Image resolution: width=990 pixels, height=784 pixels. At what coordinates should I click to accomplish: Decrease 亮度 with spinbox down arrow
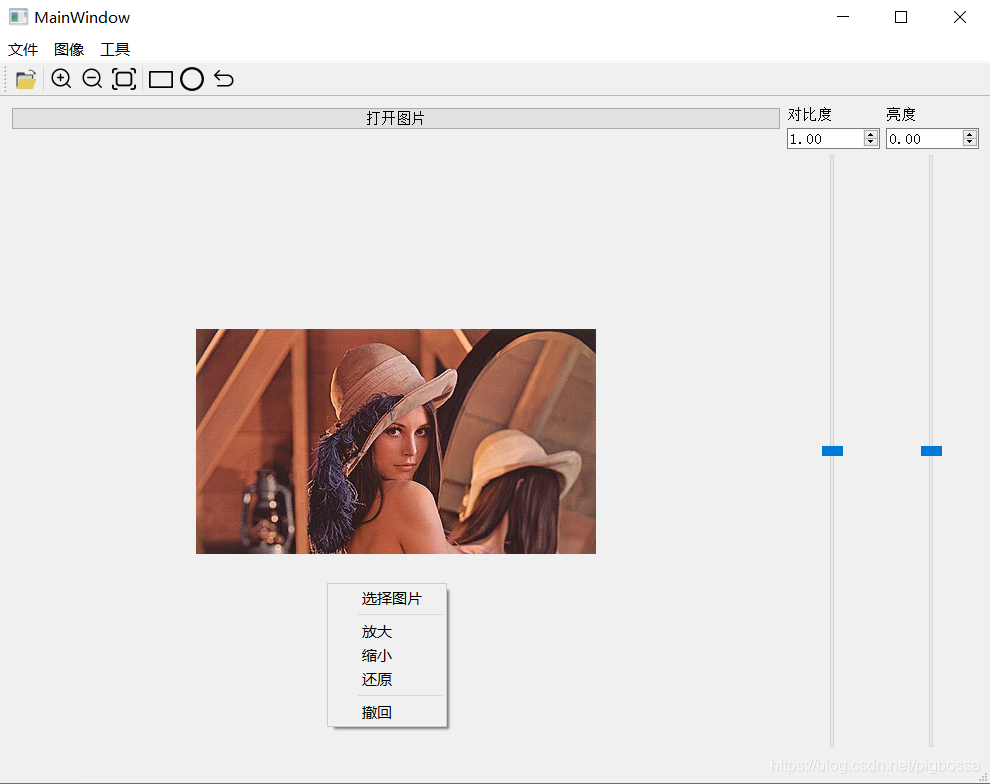tap(970, 143)
